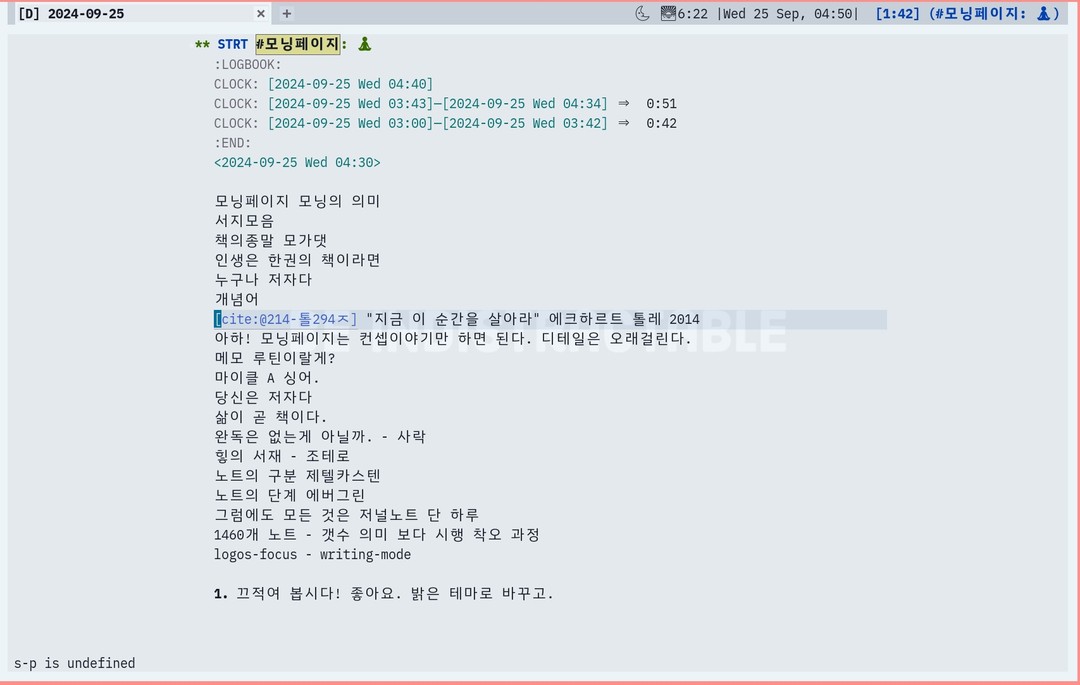Open the running clock [1:42] indicator
The height and width of the screenshot is (685, 1080).
coord(897,14)
